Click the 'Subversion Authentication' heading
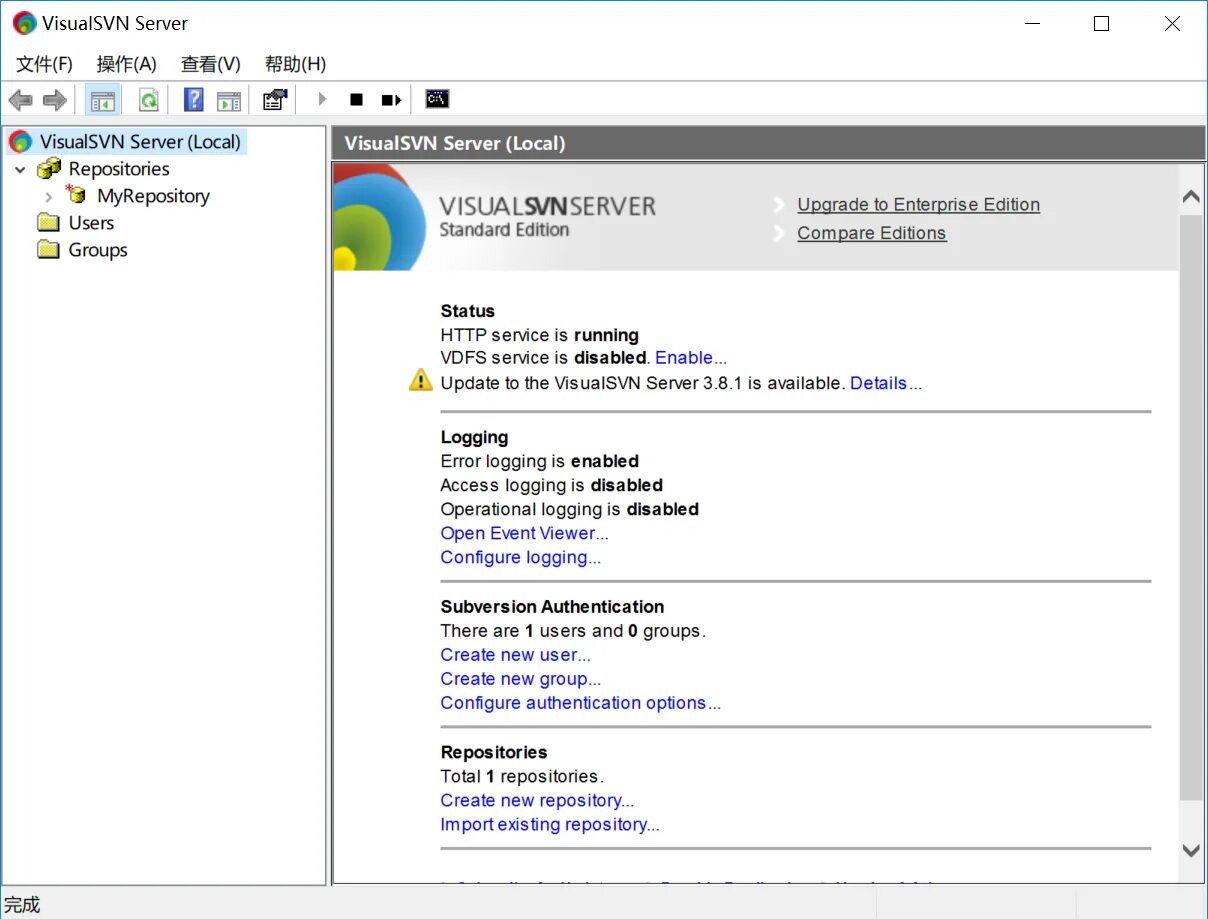 pos(552,607)
